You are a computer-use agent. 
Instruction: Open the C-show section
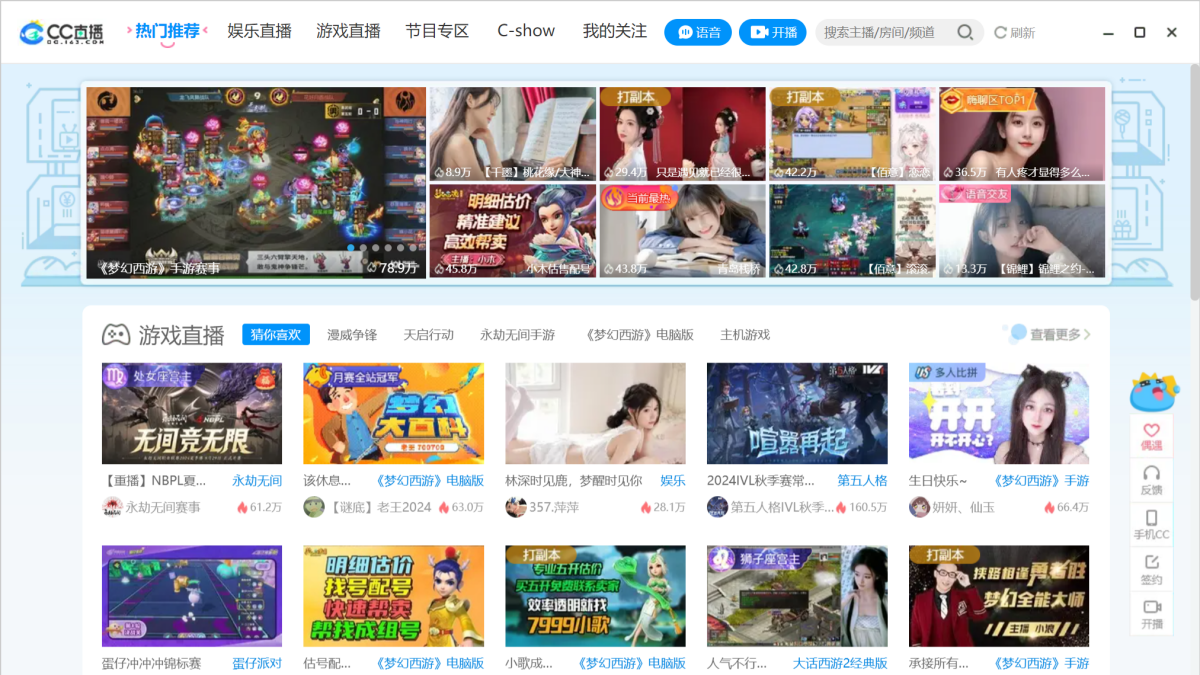(x=526, y=31)
